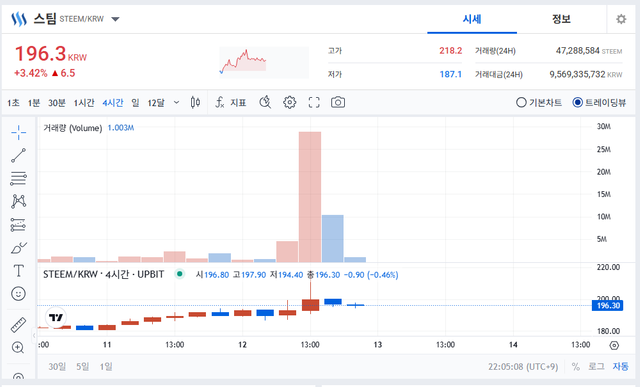Select the trend line drawing tool
This screenshot has height=387, width=640.
pyautogui.click(x=18, y=156)
